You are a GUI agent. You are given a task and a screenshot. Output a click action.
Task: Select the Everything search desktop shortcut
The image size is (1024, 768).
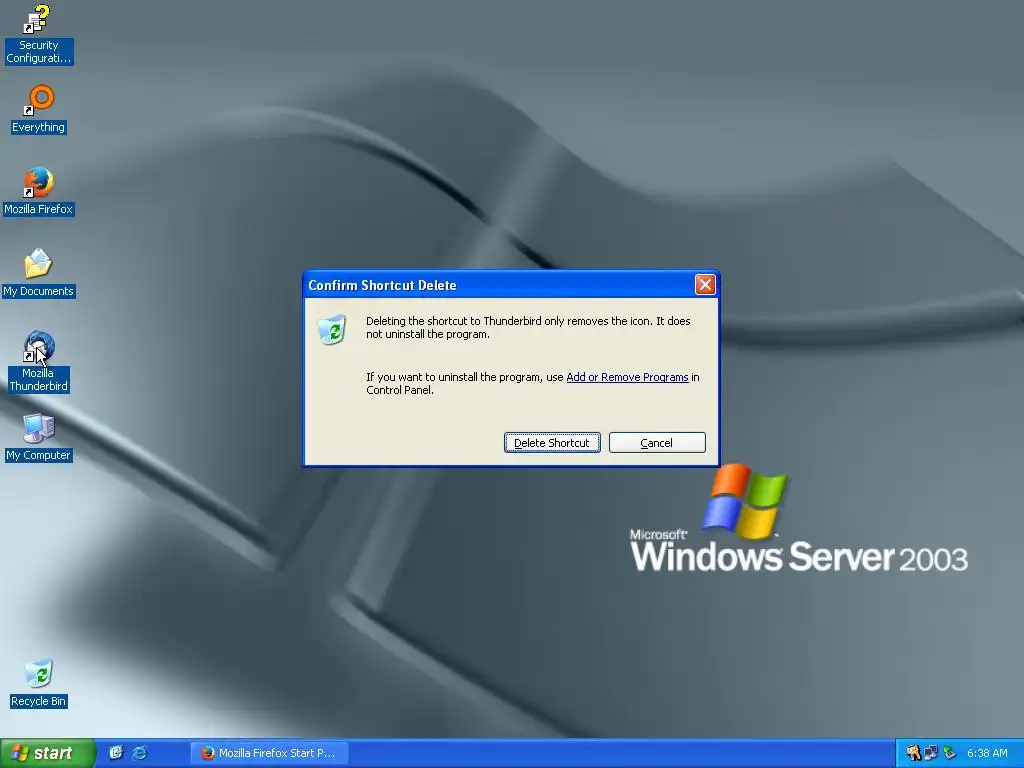click(x=39, y=110)
